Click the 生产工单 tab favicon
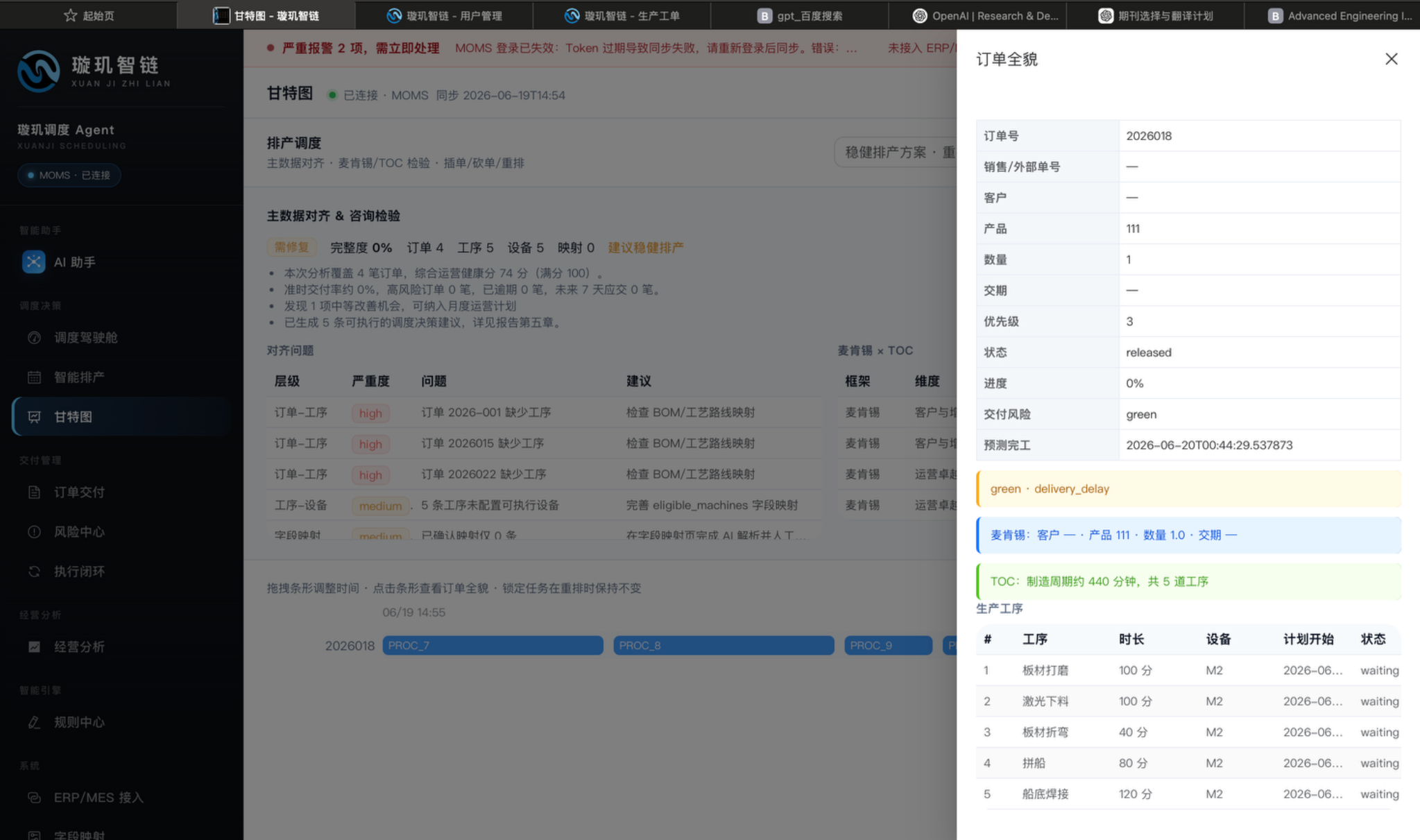The height and width of the screenshot is (840, 1420). [572, 15]
